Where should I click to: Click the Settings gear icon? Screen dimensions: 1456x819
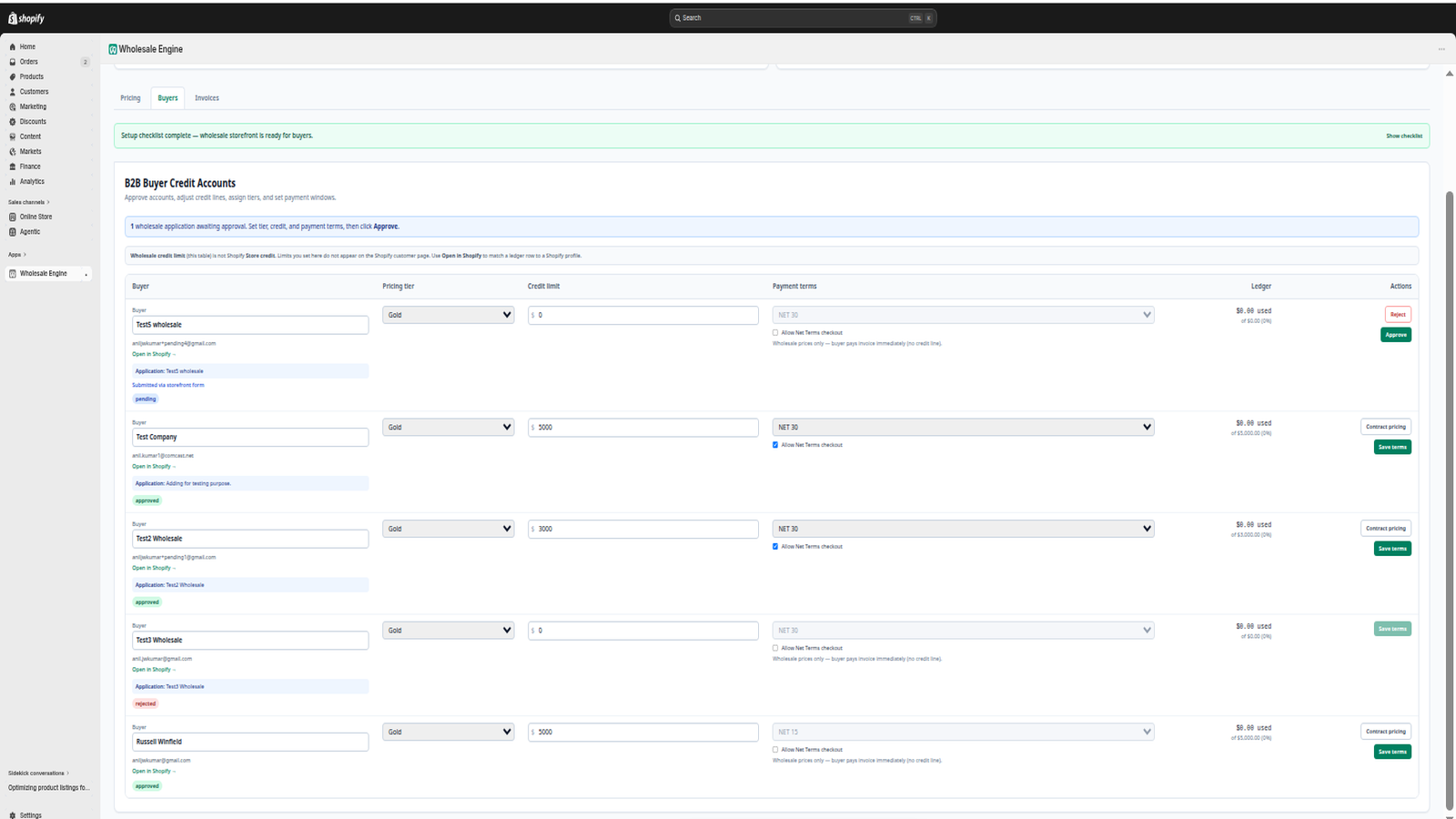(x=13, y=815)
